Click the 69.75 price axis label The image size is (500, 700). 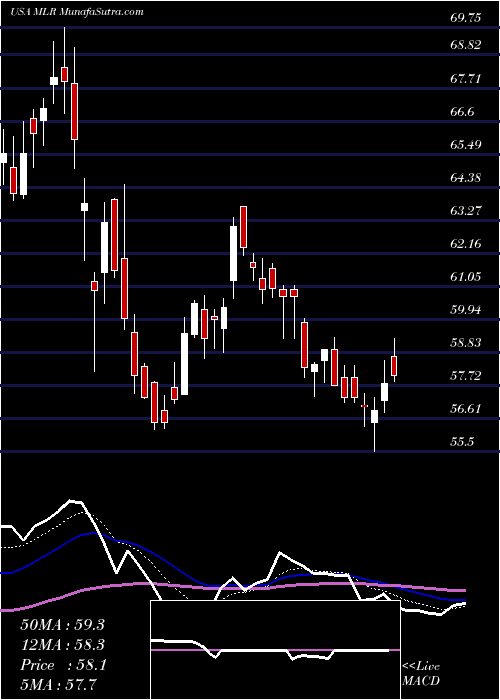click(x=466, y=17)
